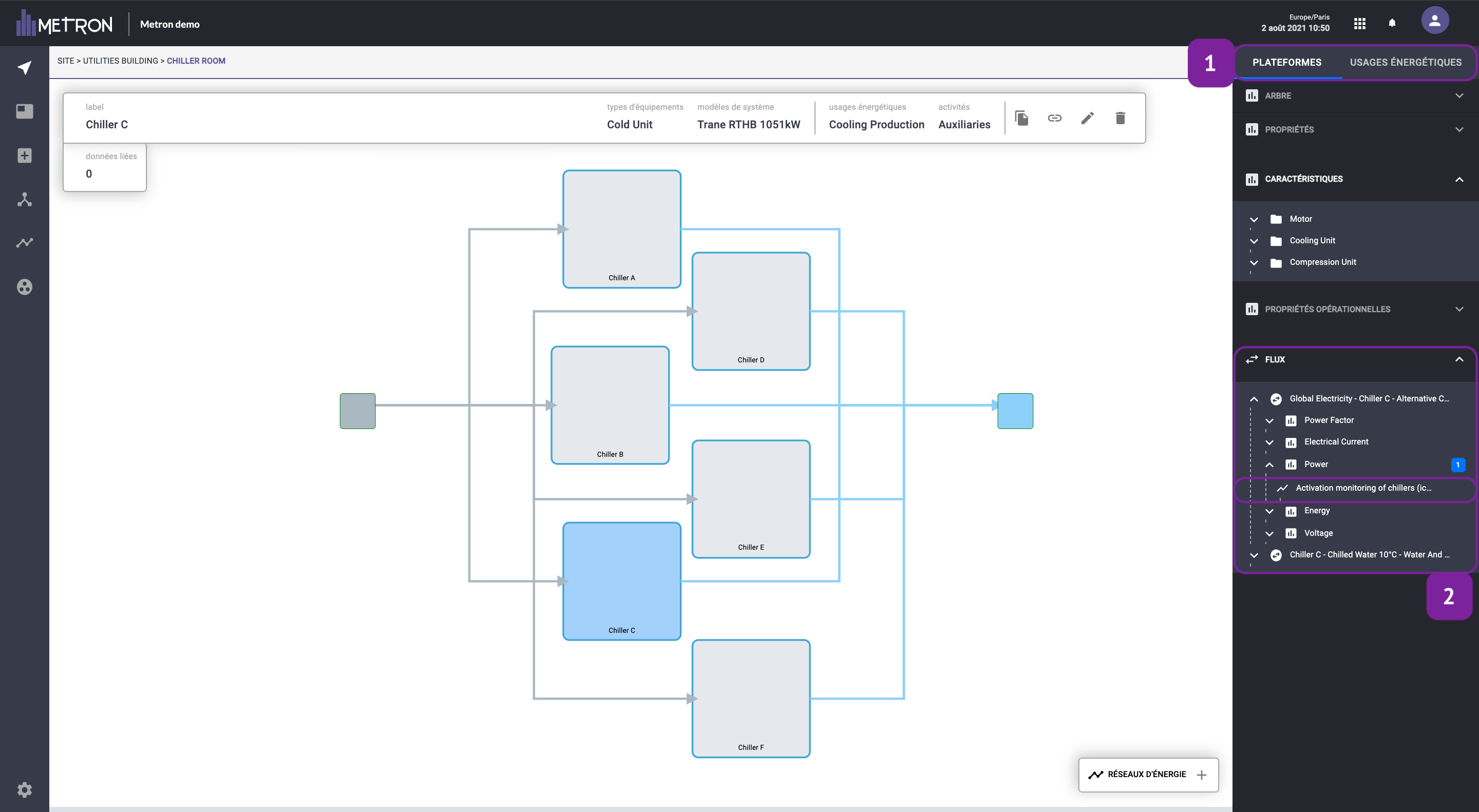Click the trend chart sidebar icon
Viewport: 1479px width, 812px height.
24,243
